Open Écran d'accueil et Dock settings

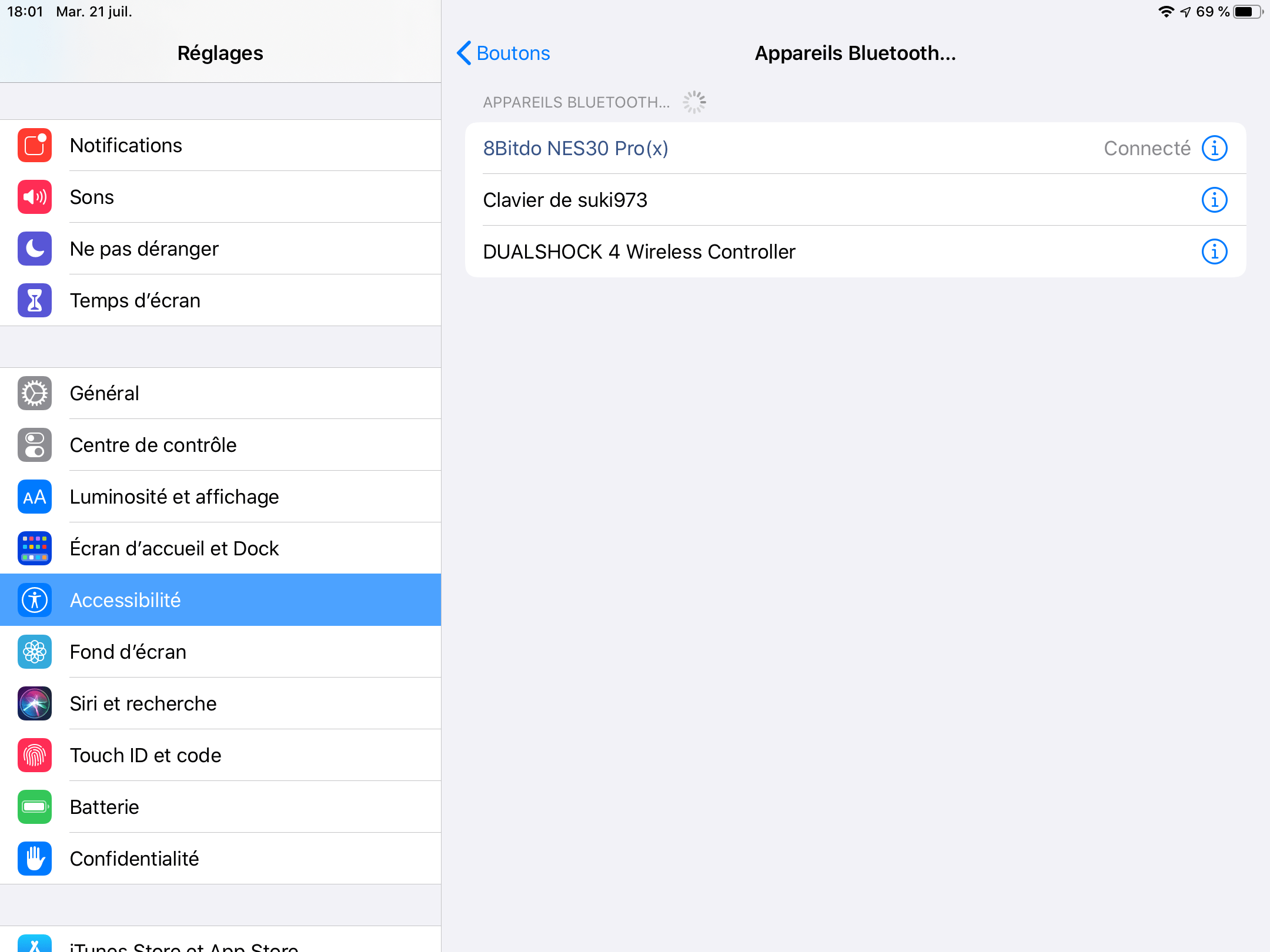click(x=220, y=548)
